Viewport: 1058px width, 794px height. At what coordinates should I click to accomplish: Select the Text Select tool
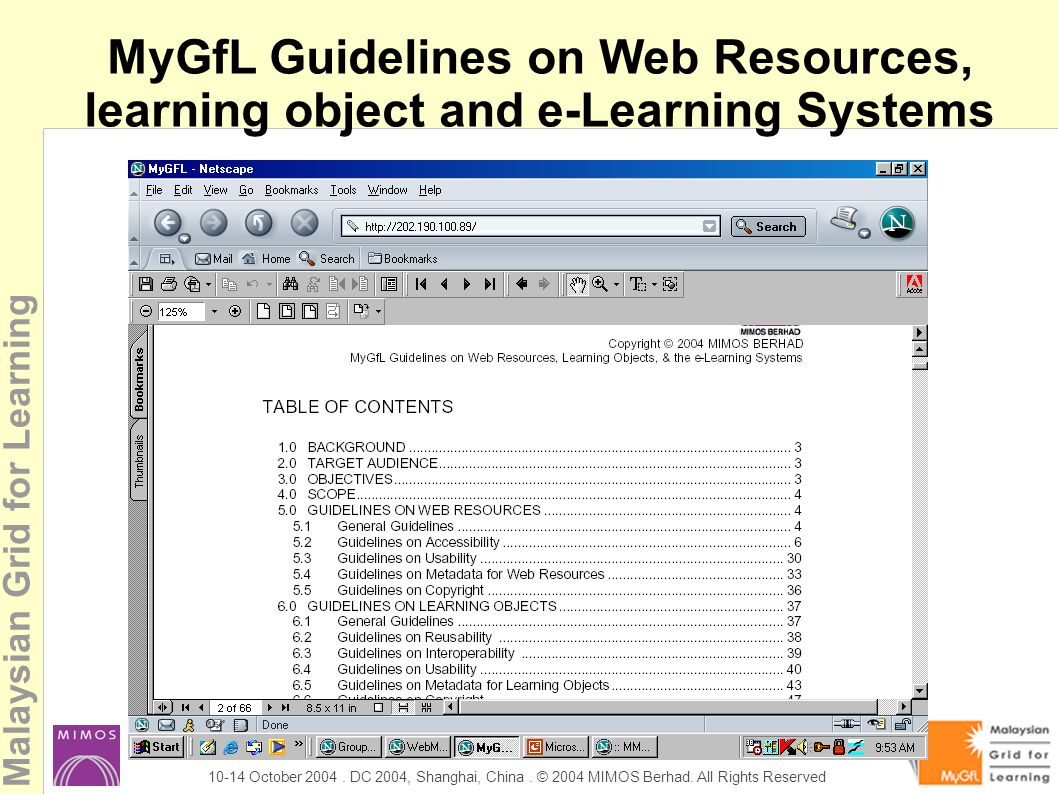(638, 284)
